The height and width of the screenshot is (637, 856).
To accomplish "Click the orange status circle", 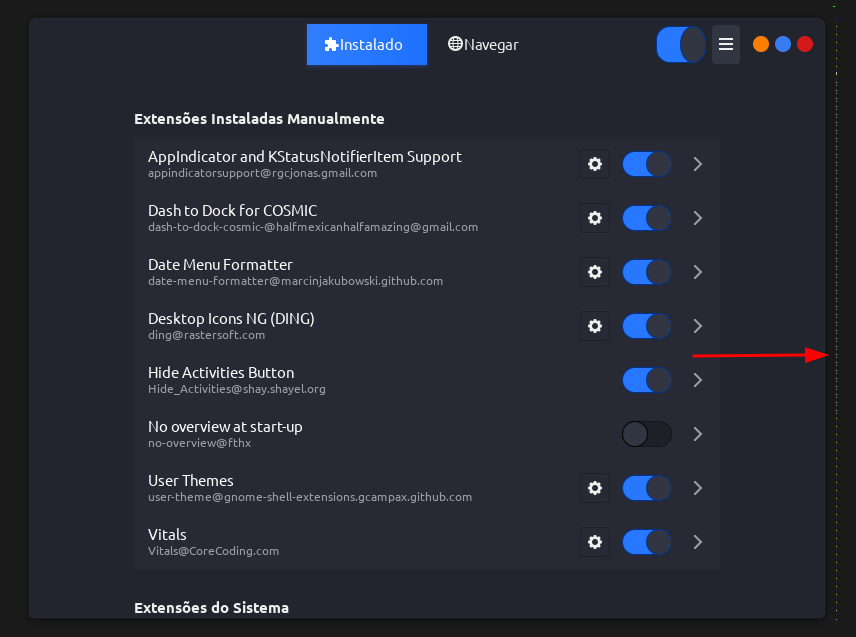I will click(760, 44).
